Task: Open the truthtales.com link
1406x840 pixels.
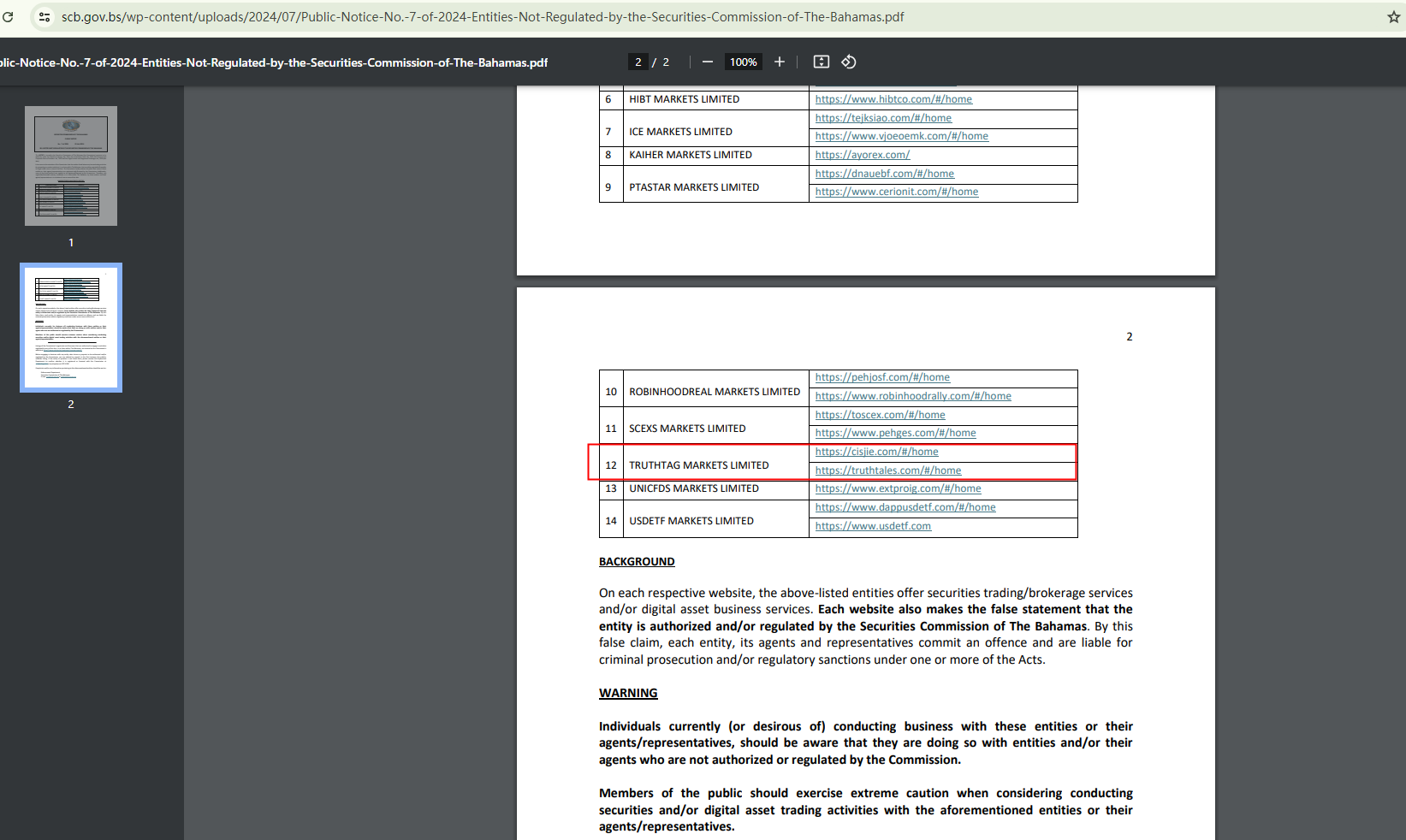Action: (x=887, y=470)
